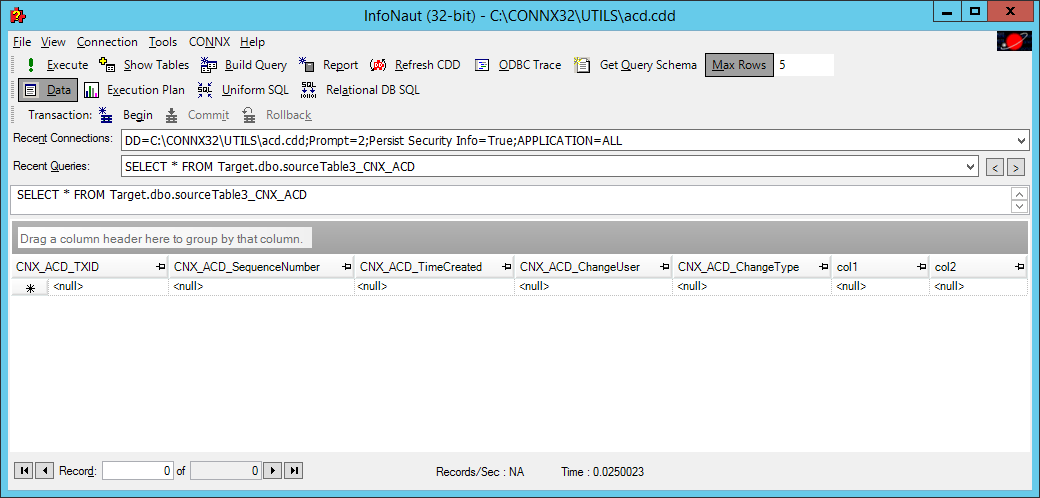Click the Report icon
This screenshot has height=498, width=1040.
(306, 64)
